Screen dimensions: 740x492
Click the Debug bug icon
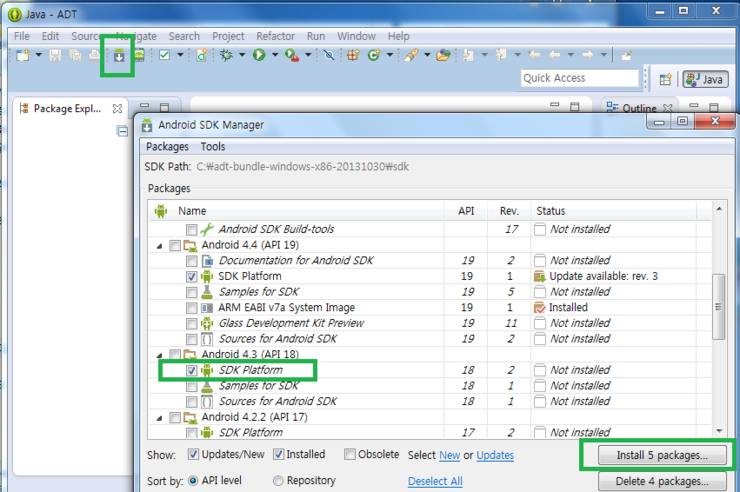point(227,56)
